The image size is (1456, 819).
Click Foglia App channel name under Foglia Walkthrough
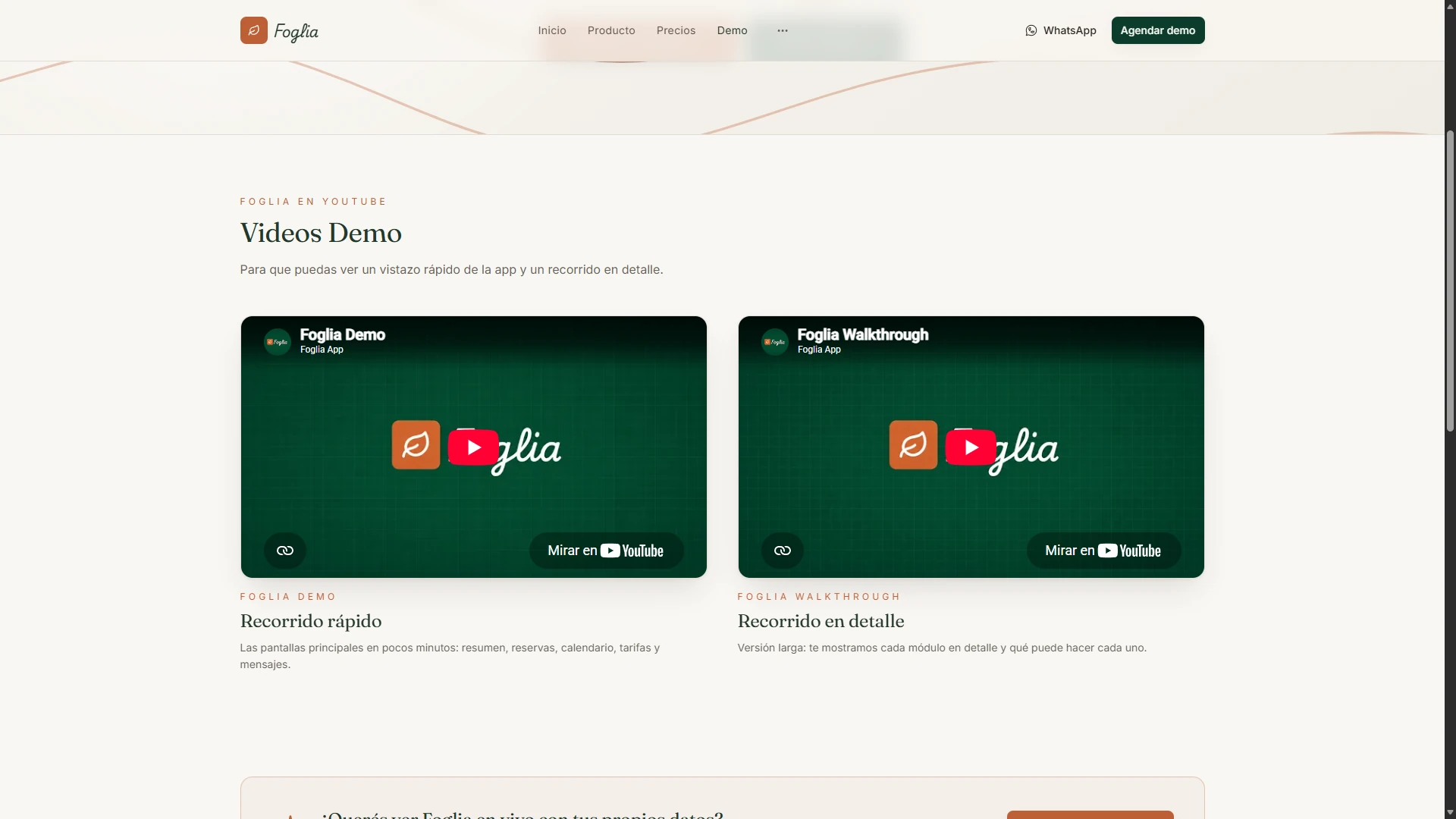coord(819,350)
